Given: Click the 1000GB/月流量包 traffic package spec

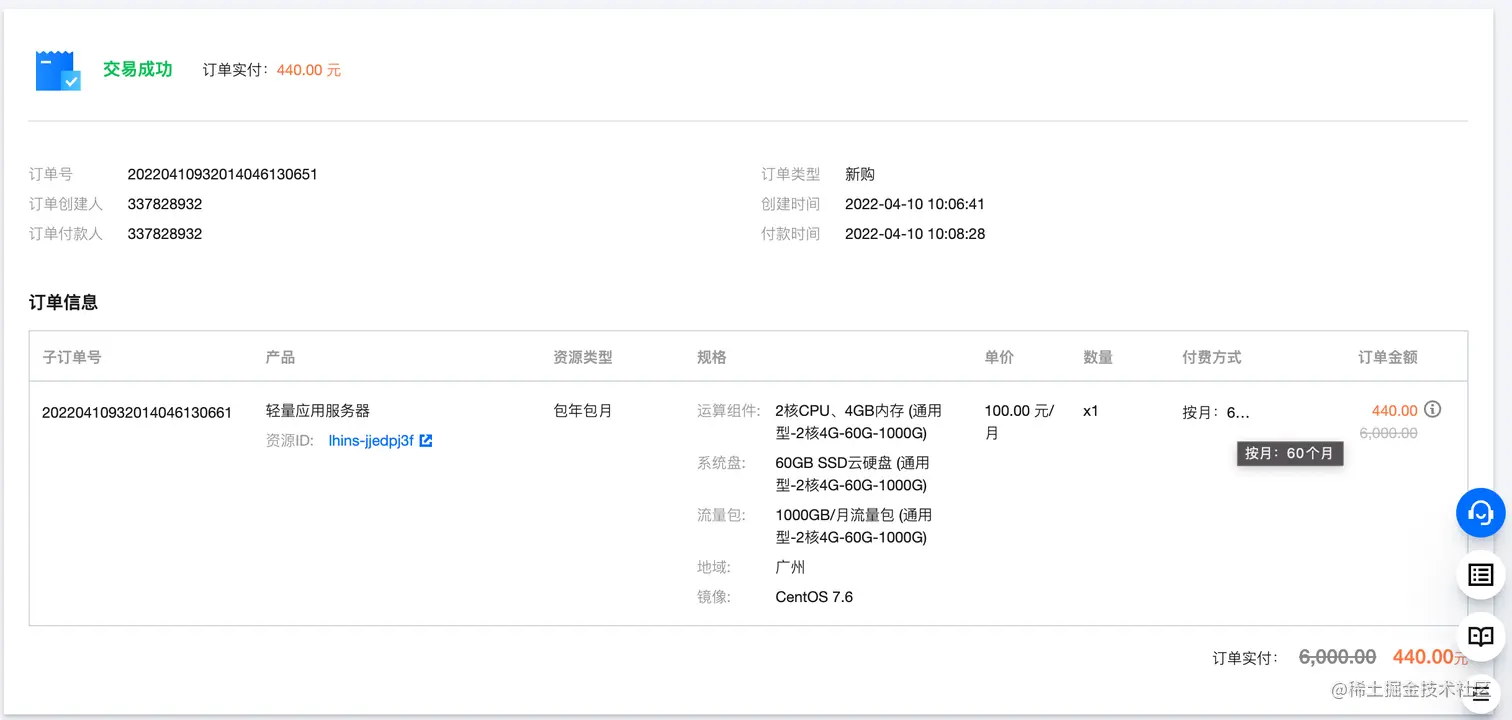Looking at the screenshot, I should pyautogui.click(x=854, y=526).
